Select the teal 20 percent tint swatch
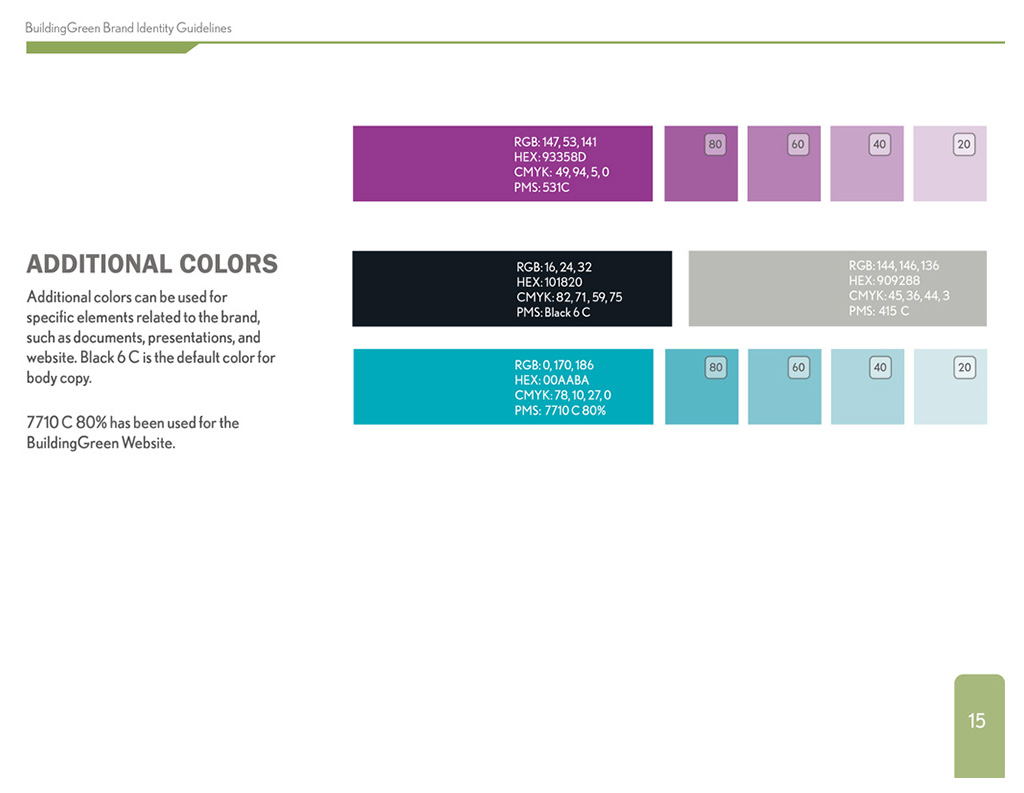This screenshot has height=793, width=1024. coord(950,387)
